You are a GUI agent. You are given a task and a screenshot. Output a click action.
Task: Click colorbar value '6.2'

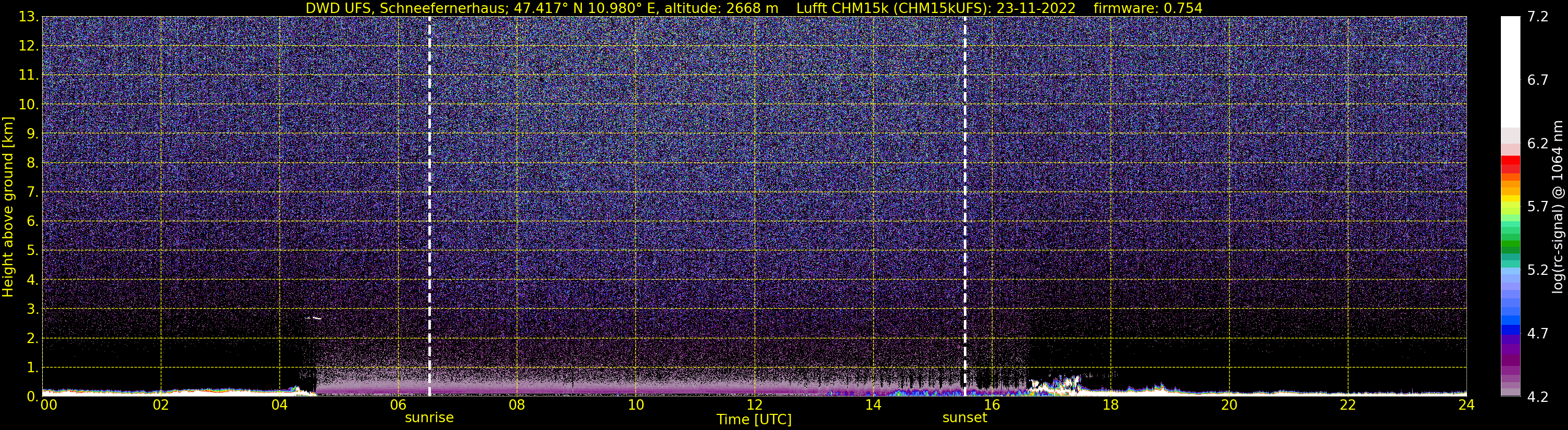1538,144
